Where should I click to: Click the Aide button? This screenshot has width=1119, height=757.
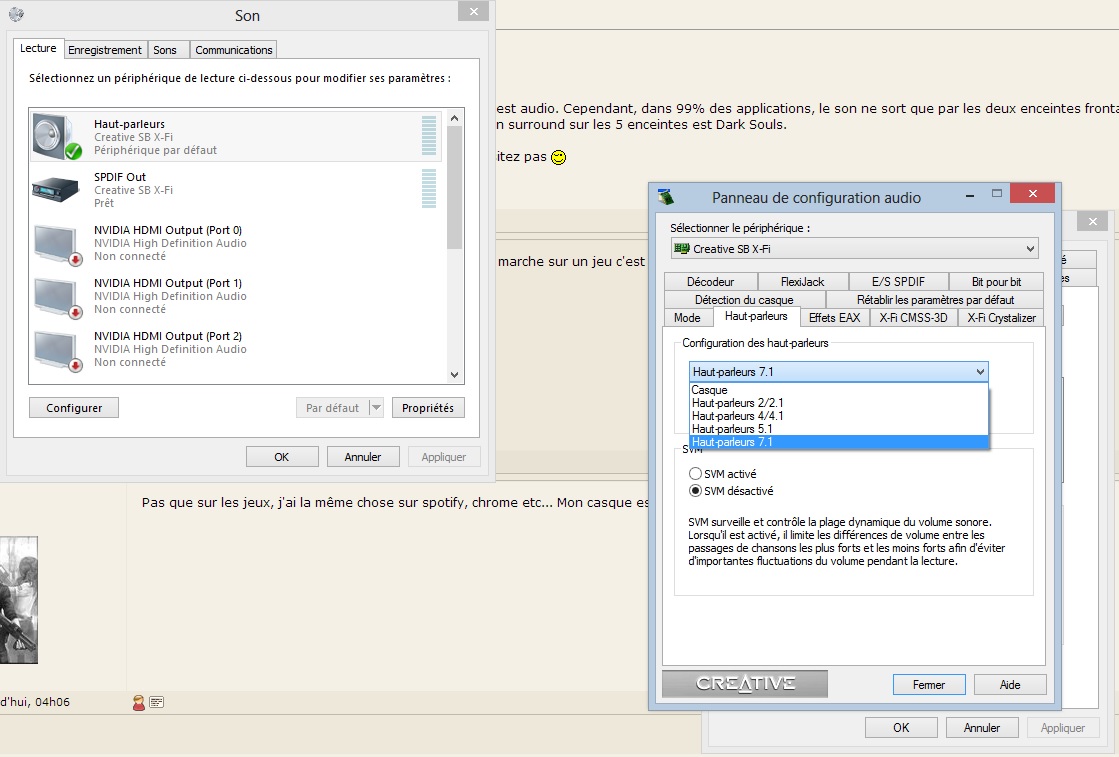[x=1010, y=685]
